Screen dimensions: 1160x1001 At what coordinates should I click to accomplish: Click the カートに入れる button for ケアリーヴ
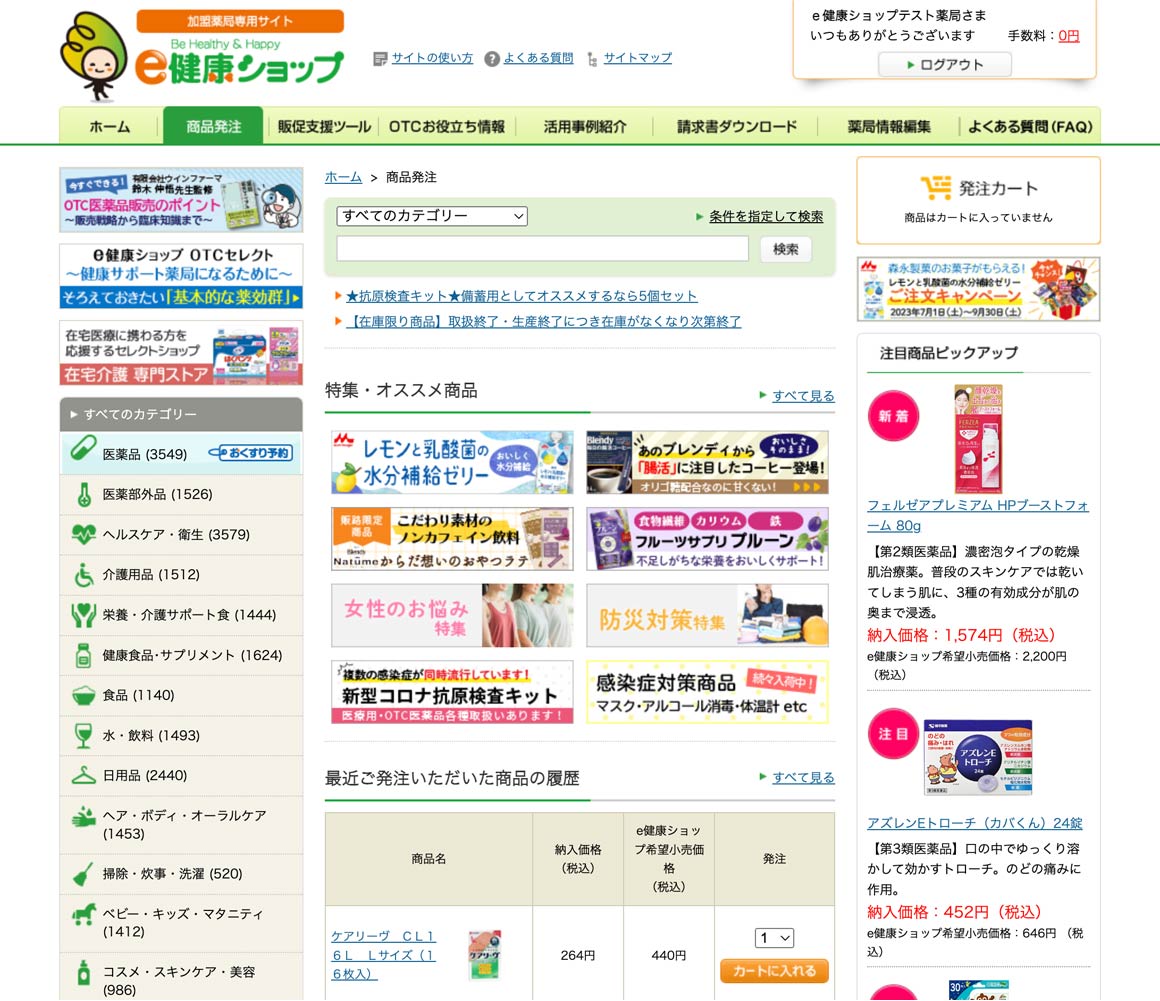pos(774,971)
